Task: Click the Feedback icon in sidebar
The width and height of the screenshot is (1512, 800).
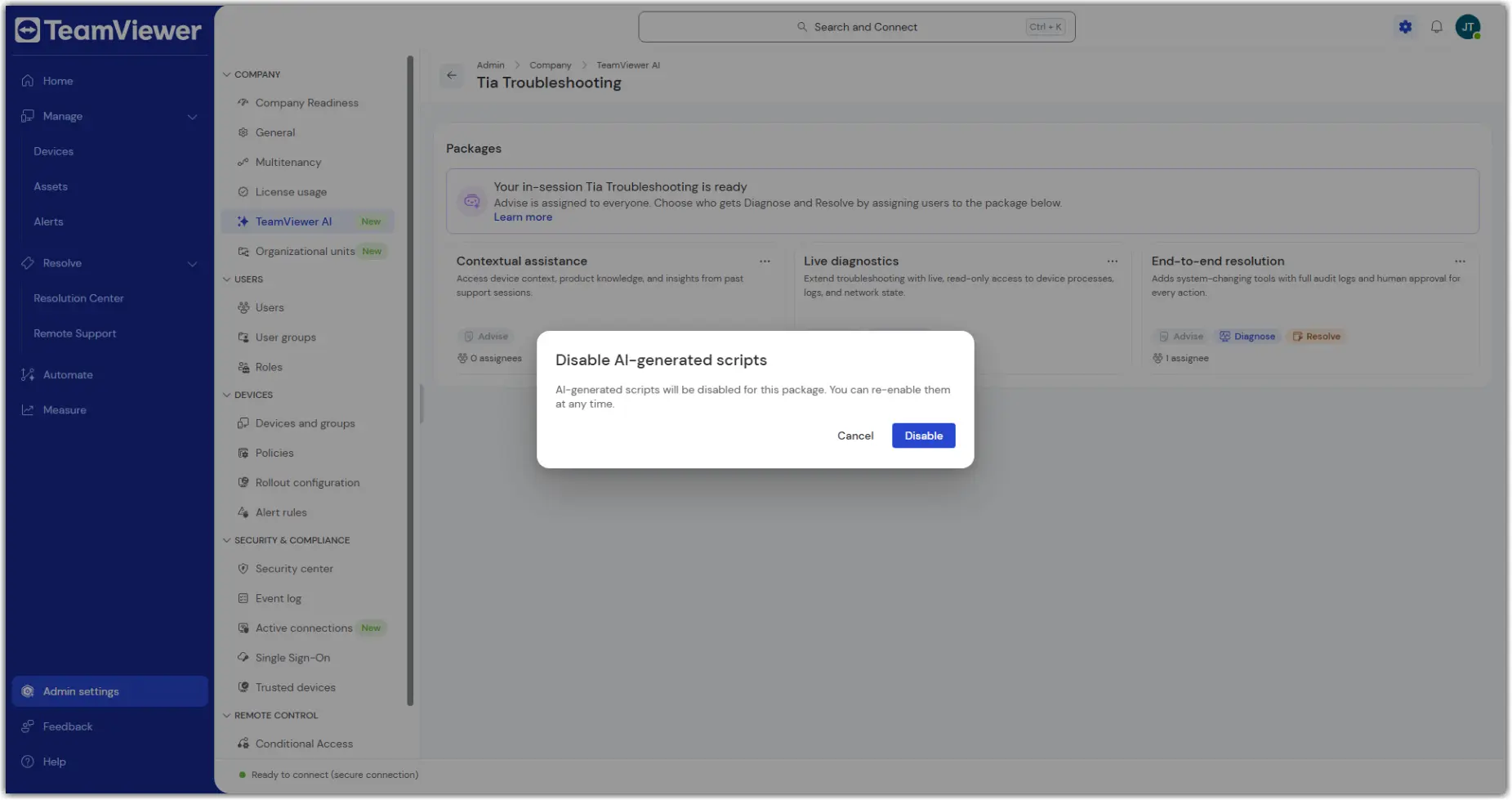Action: click(28, 726)
